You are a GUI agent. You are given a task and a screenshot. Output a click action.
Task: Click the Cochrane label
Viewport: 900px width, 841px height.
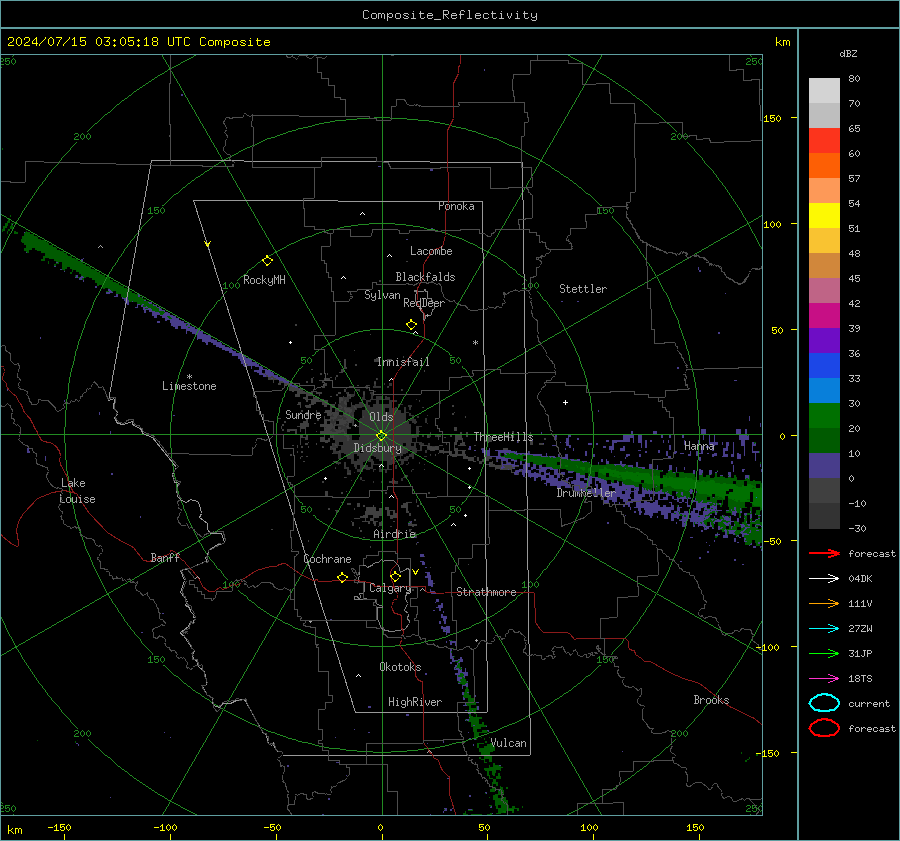click(327, 559)
